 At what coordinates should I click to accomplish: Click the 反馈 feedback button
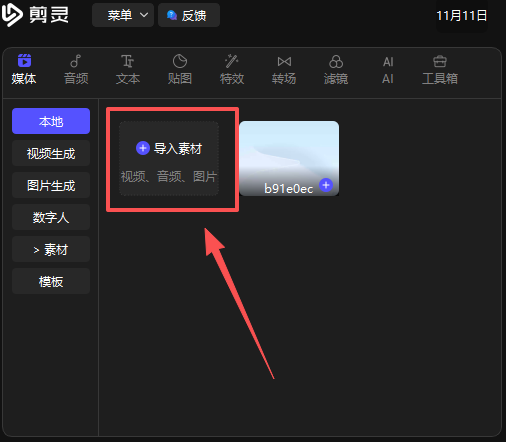[189, 15]
